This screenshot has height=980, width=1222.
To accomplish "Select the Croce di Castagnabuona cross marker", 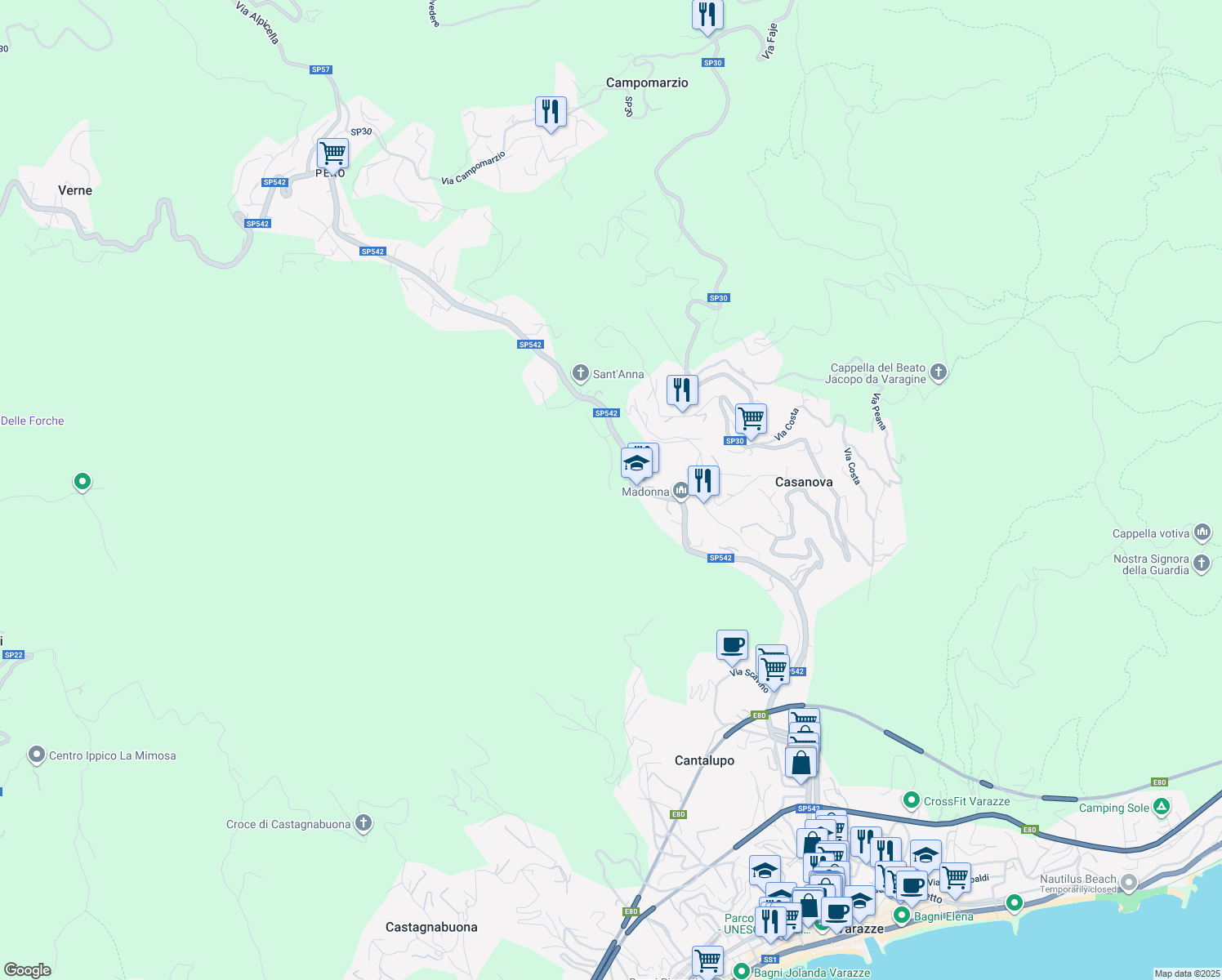I will [362, 823].
